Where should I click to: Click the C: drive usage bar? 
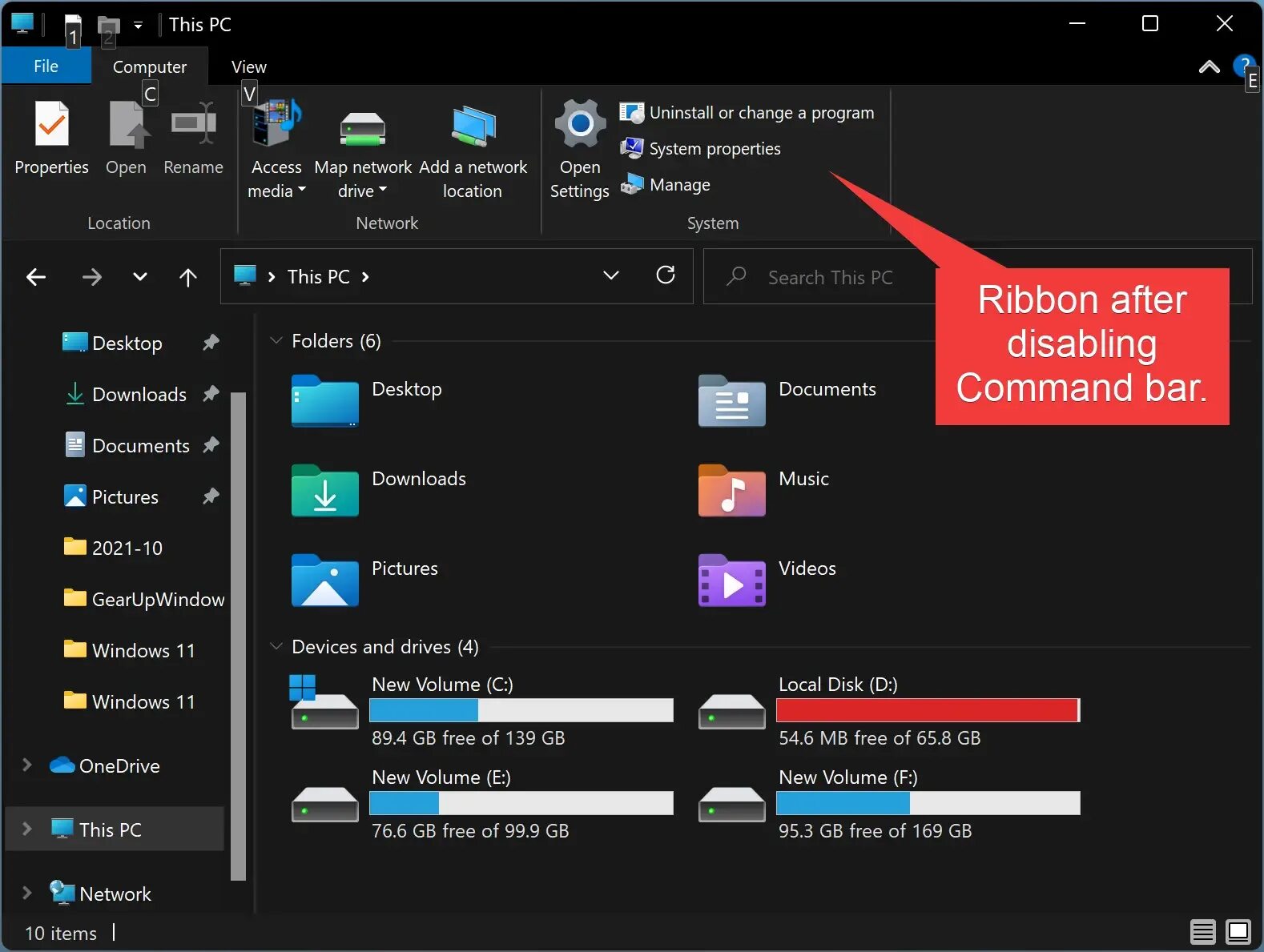click(521, 710)
